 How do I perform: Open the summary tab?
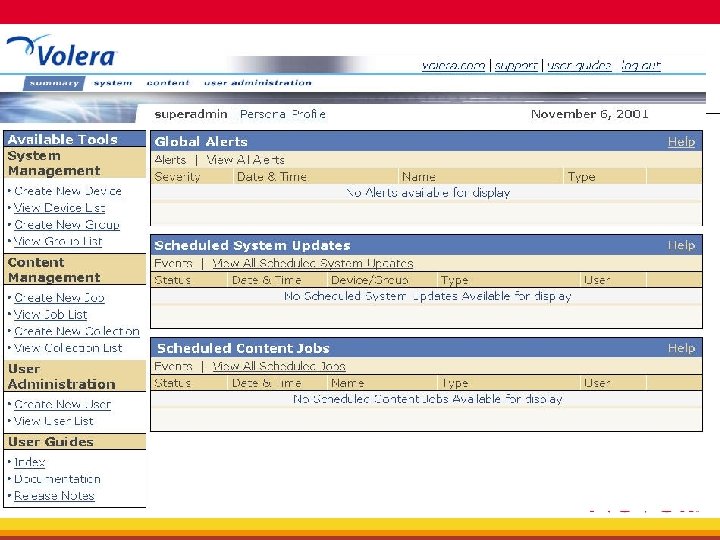54,83
